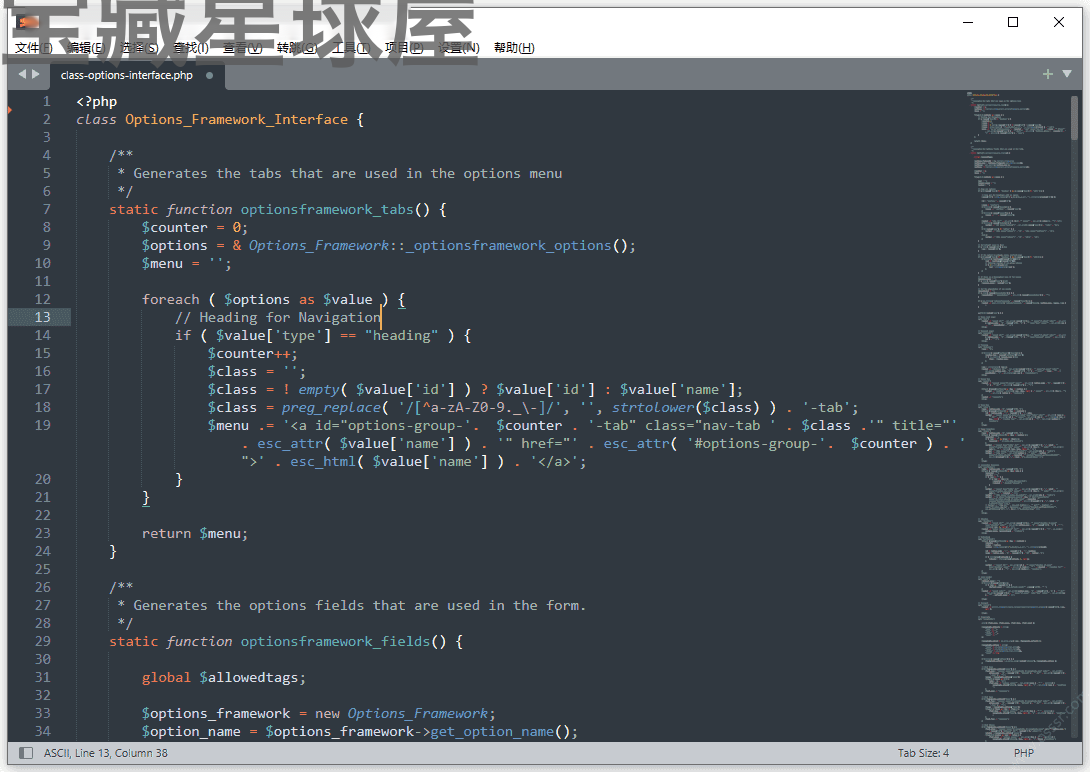Click function name 'optionsframework_tabs'
The width and height of the screenshot is (1090, 772).
pyautogui.click(x=327, y=209)
